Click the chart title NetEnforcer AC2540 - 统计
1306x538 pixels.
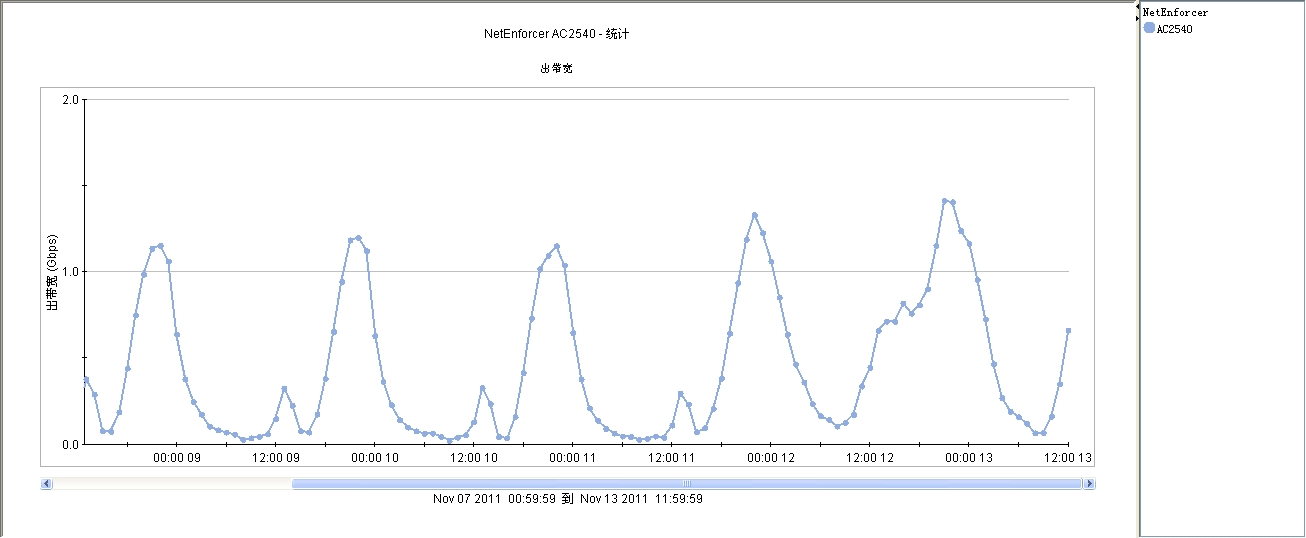(556, 34)
